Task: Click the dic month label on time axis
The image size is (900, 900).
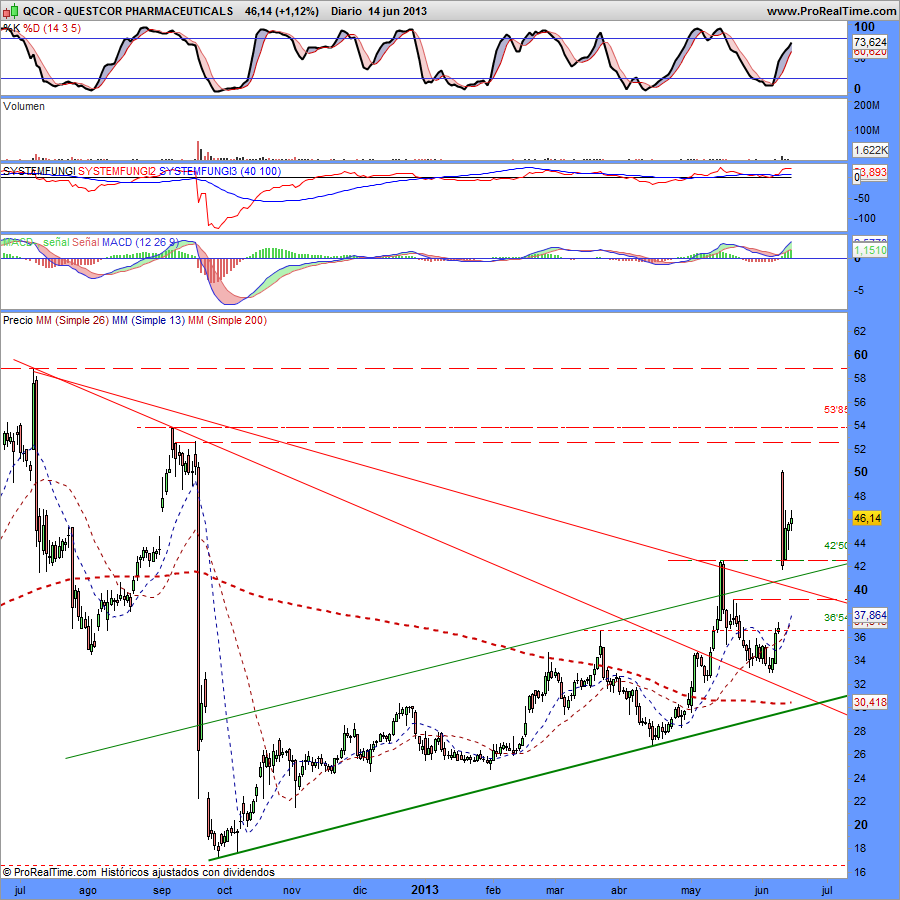Action: tap(360, 890)
